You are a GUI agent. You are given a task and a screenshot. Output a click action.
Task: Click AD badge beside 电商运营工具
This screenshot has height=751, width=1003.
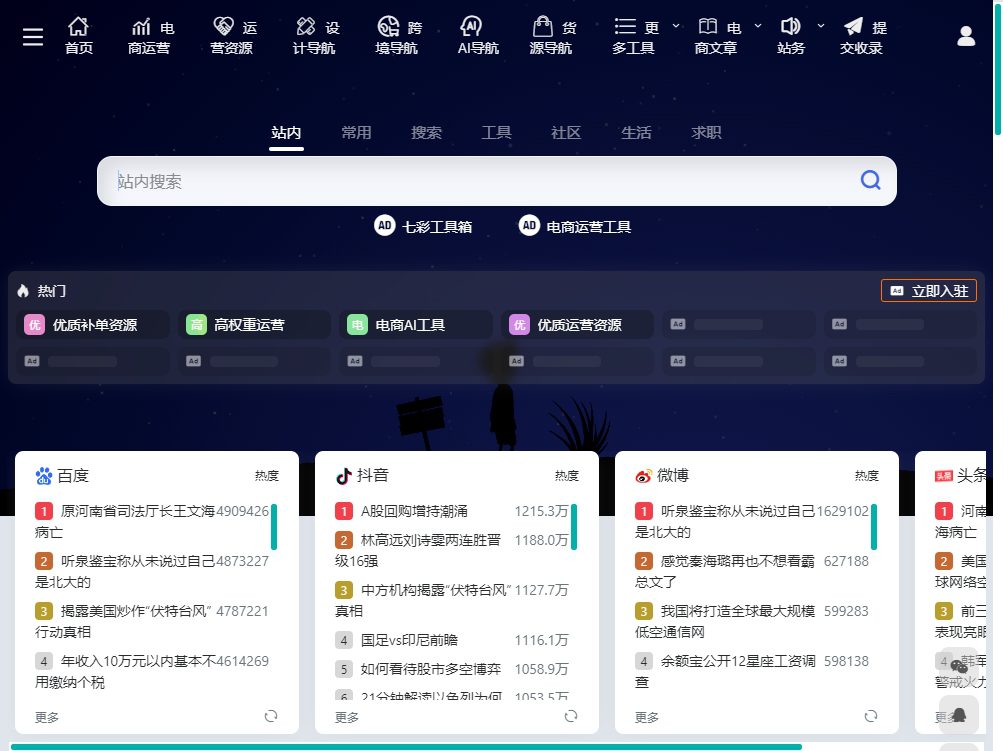pyautogui.click(x=529, y=225)
